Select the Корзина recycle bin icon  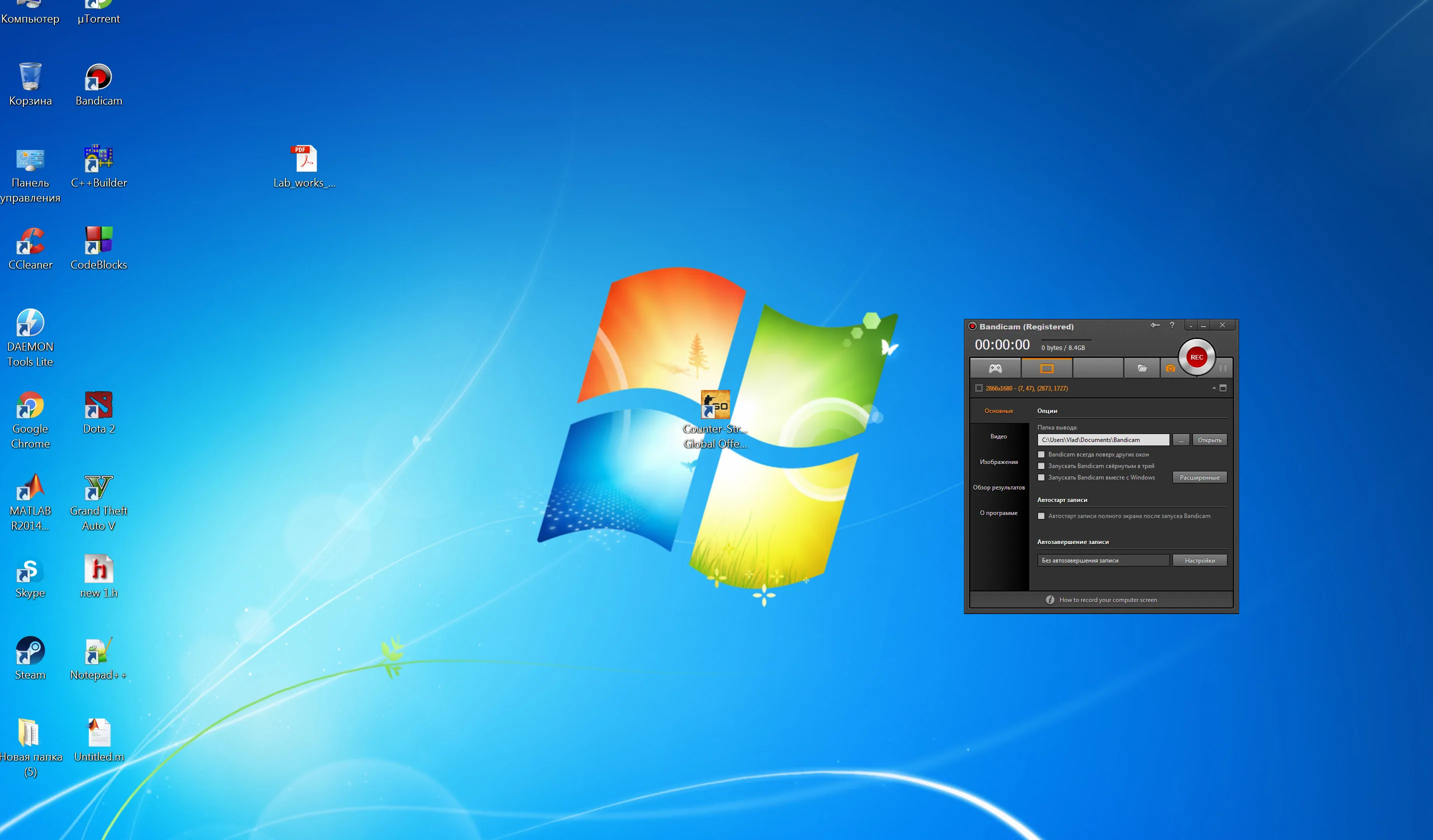[30, 84]
